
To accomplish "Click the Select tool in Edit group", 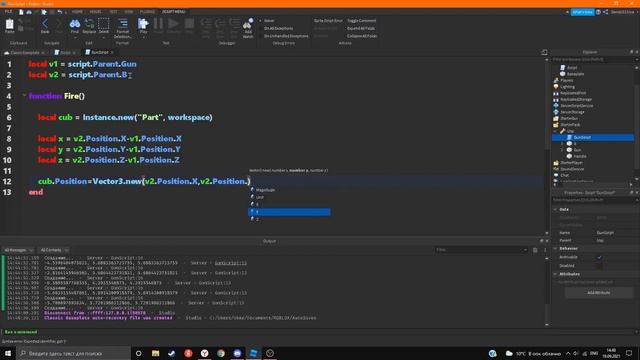I will click(x=104, y=26).
